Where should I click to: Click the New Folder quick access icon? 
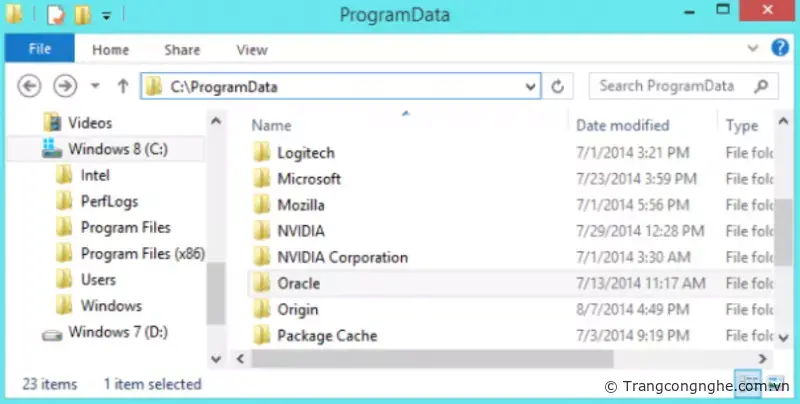coord(84,15)
